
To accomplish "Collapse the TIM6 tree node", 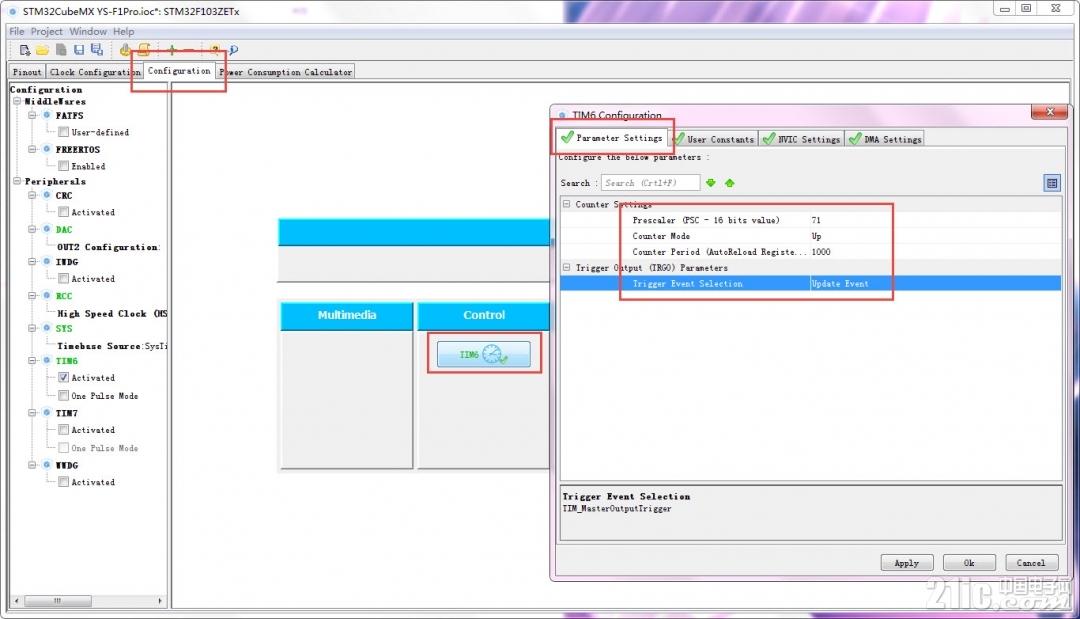I will (x=32, y=360).
